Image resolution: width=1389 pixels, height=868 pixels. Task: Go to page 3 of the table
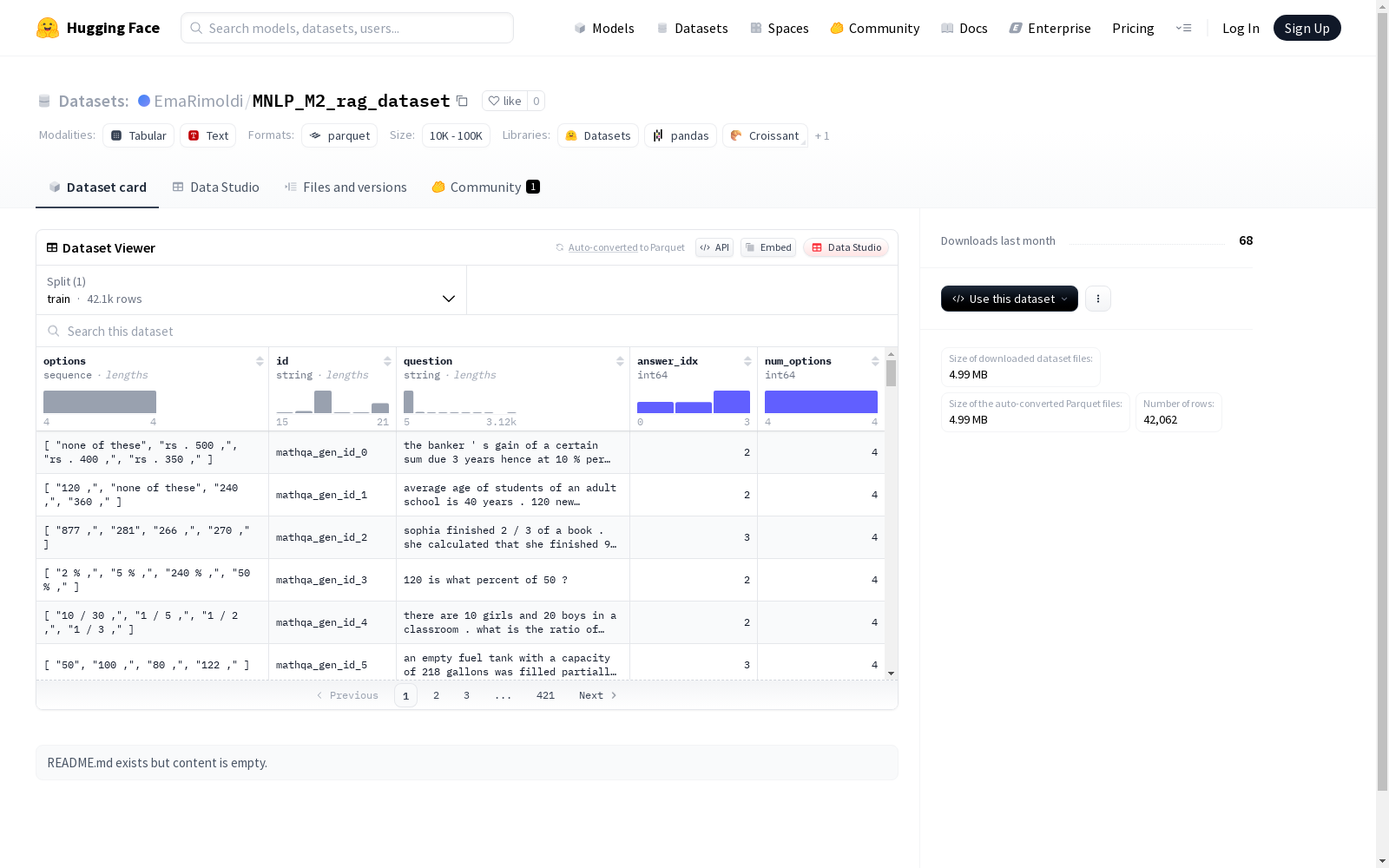coord(466,695)
